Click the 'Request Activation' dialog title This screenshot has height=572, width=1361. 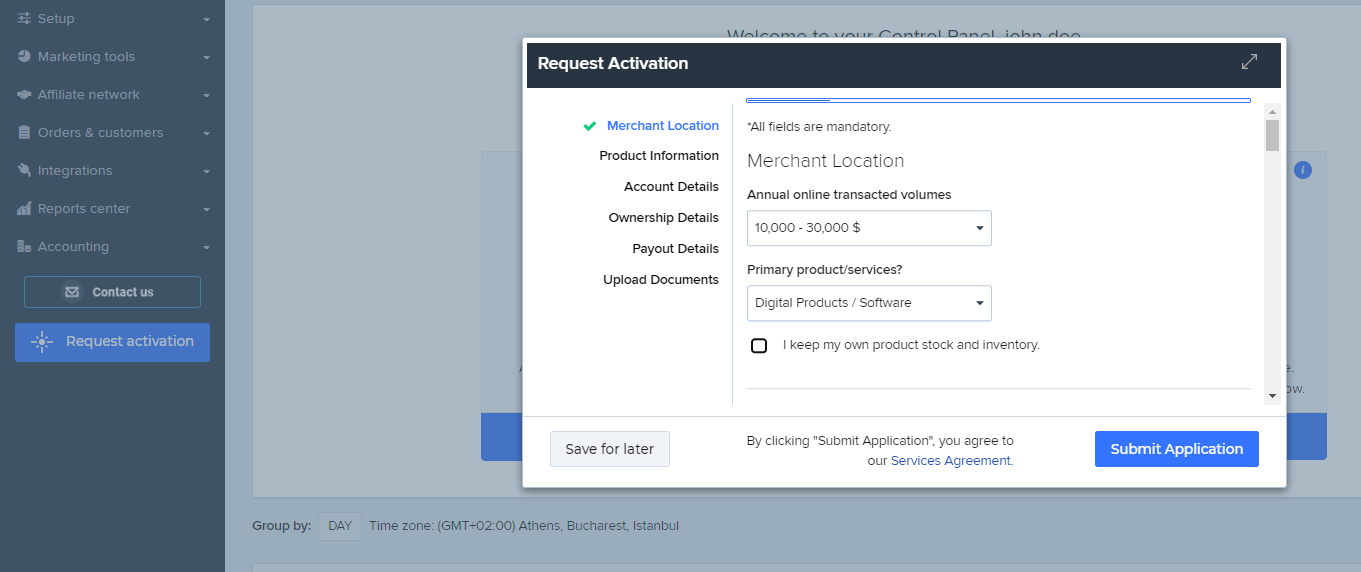(x=613, y=63)
